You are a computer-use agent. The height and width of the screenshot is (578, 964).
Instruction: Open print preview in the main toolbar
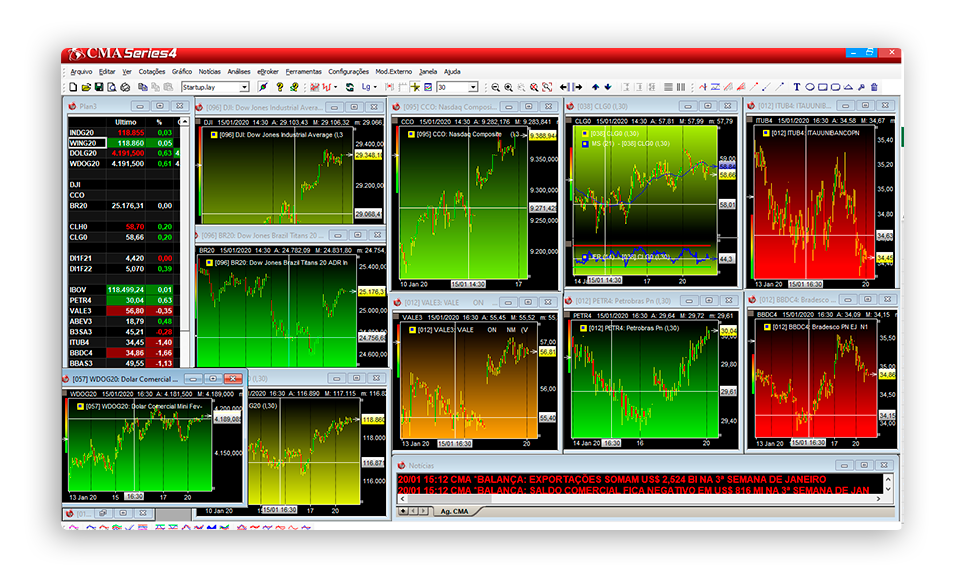point(112,87)
